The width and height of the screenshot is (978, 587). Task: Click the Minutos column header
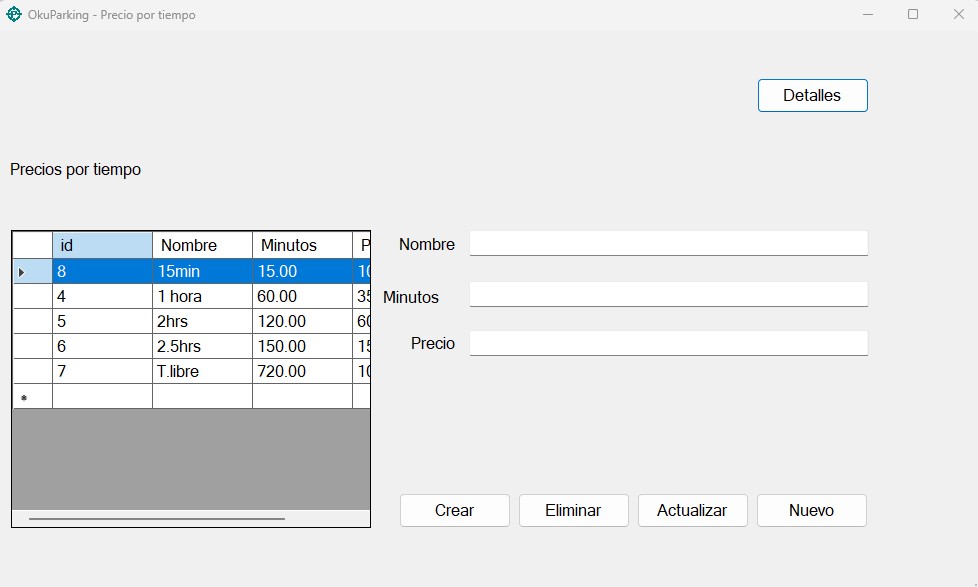coord(302,245)
